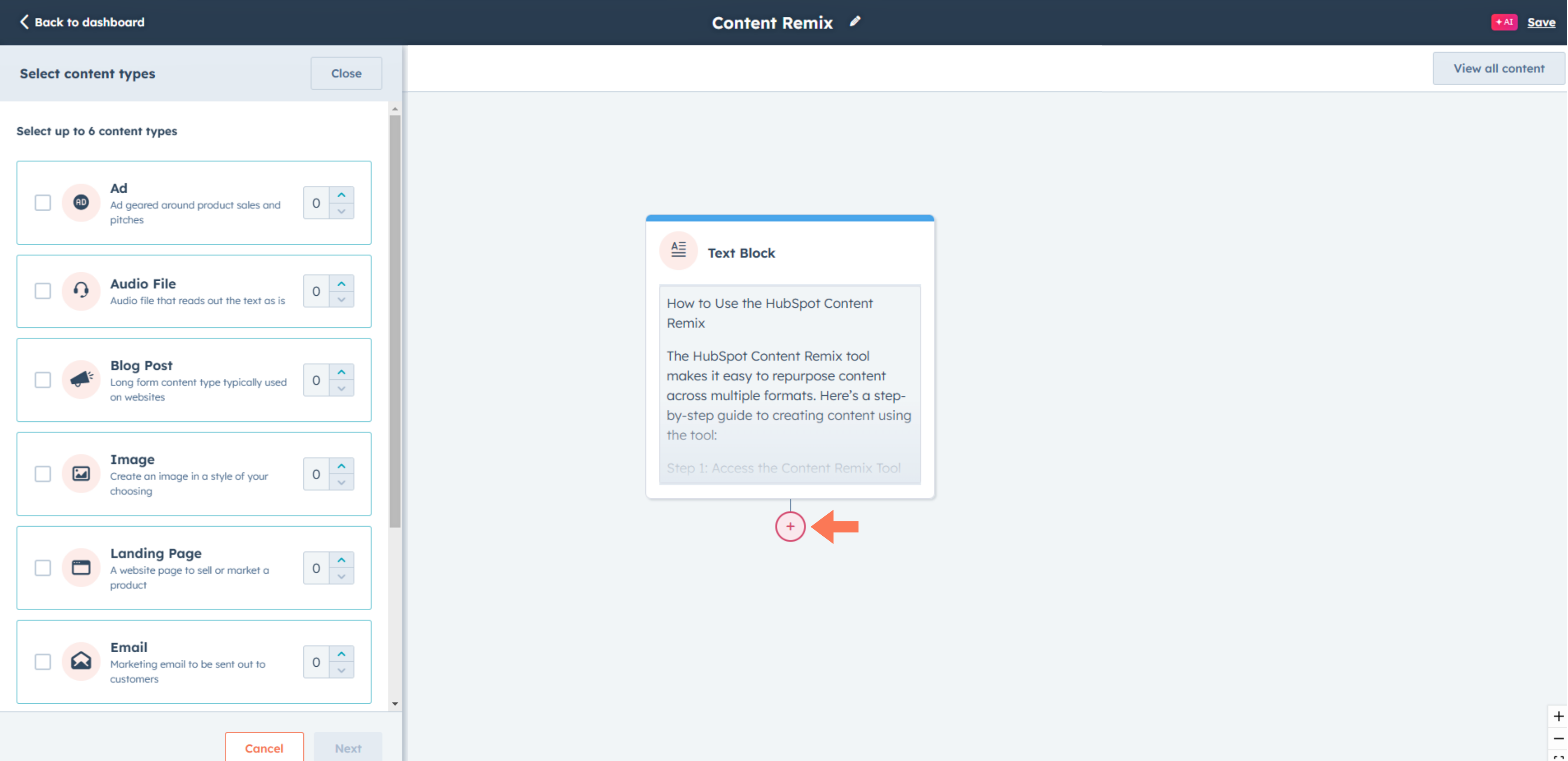Increase the Email quantity
1568x761 pixels.
pos(342,654)
